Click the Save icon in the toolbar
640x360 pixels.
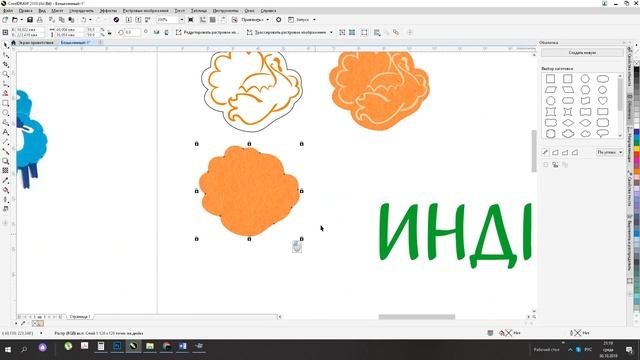coord(30,20)
